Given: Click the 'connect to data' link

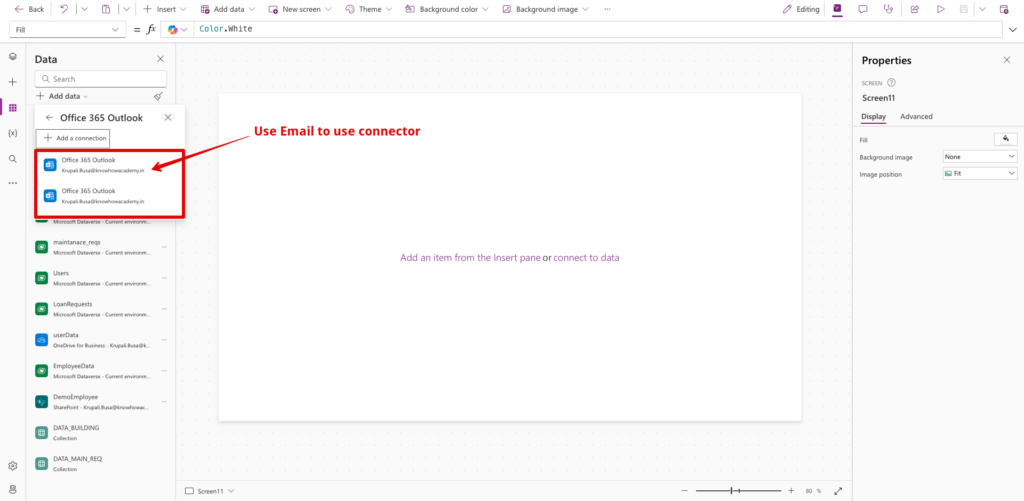Looking at the screenshot, I should [586, 258].
